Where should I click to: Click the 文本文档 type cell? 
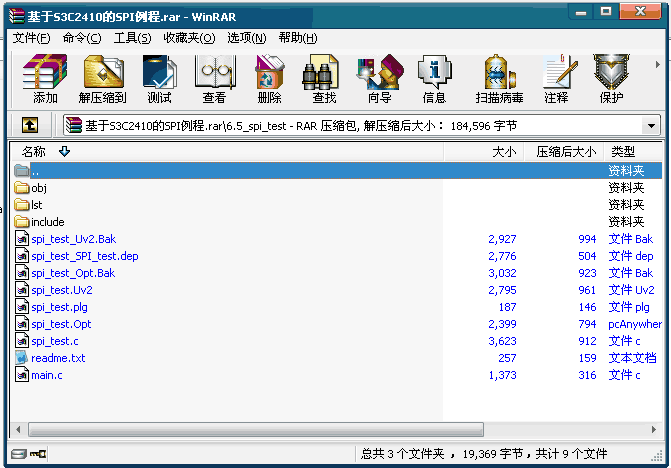[632, 358]
